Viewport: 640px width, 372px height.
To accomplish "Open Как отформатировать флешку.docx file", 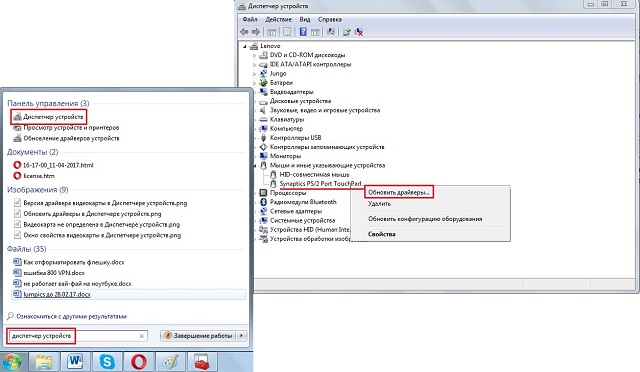I will point(69,262).
